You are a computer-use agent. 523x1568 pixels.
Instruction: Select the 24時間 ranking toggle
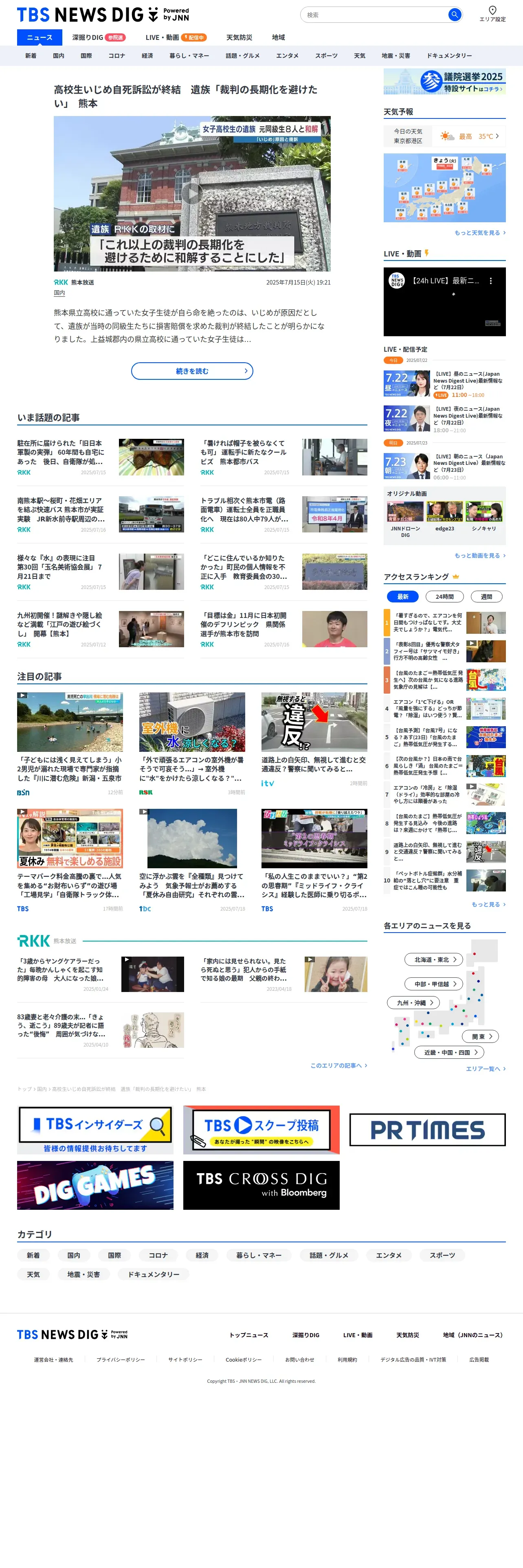[x=444, y=596]
